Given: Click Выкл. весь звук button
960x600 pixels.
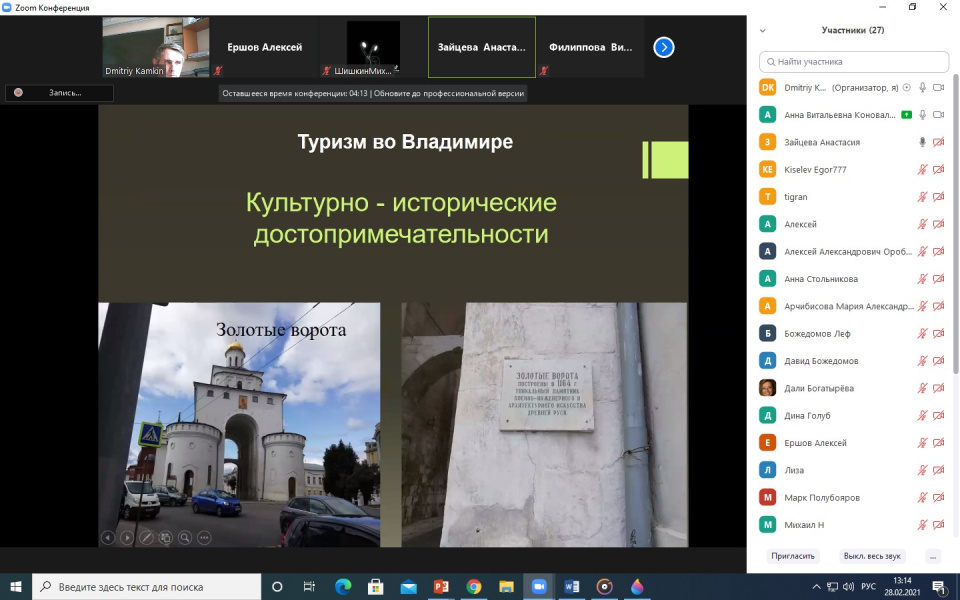Looking at the screenshot, I should (x=872, y=556).
